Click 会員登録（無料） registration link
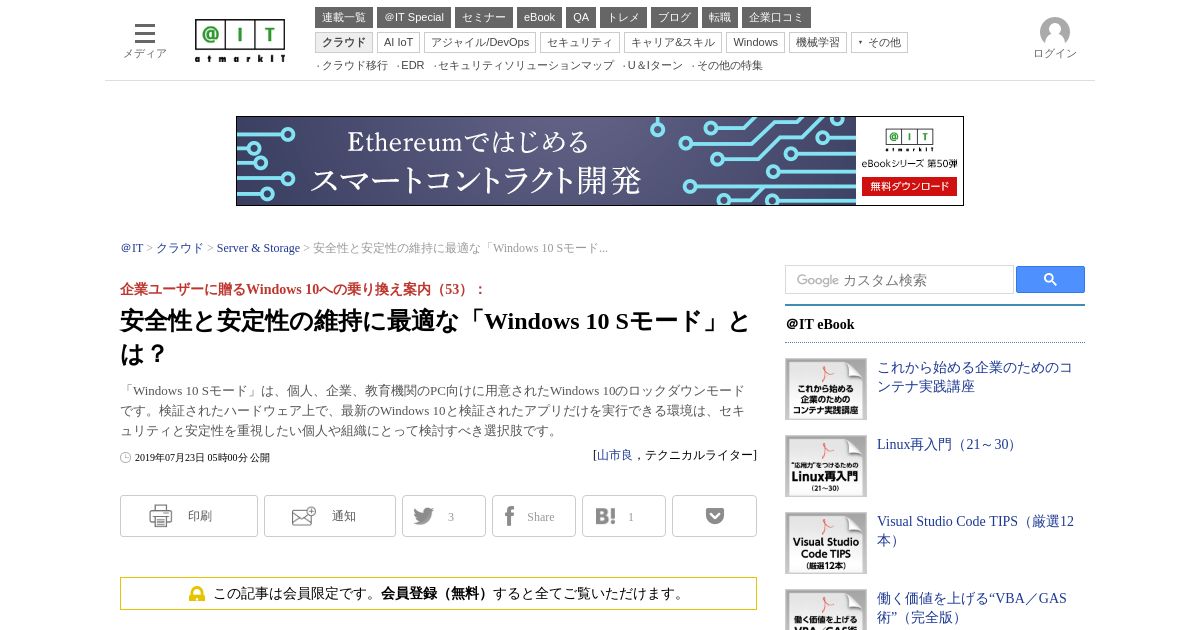Viewport: 1200px width, 630px height. 437,594
